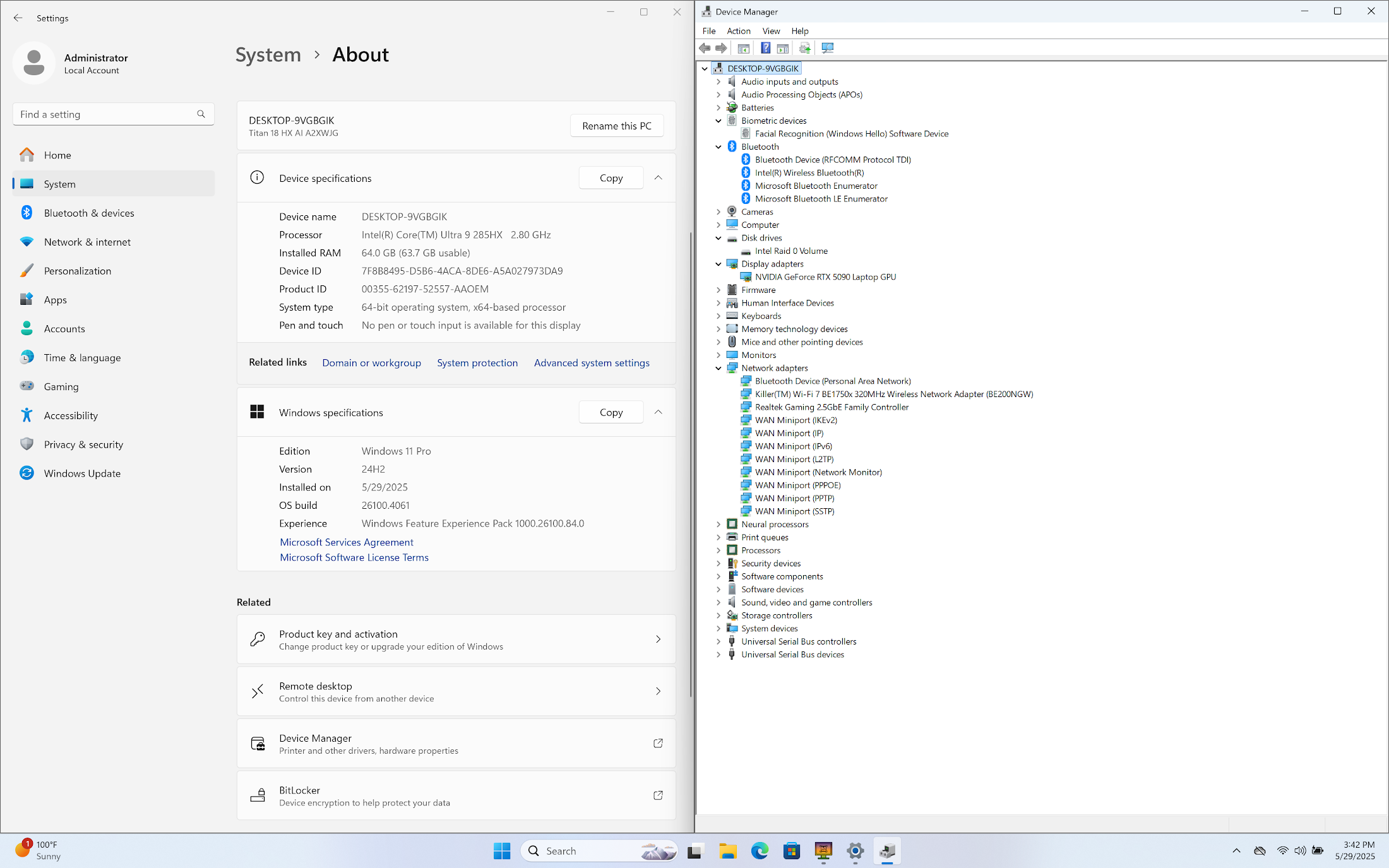Open Accounts settings page

tap(114, 328)
